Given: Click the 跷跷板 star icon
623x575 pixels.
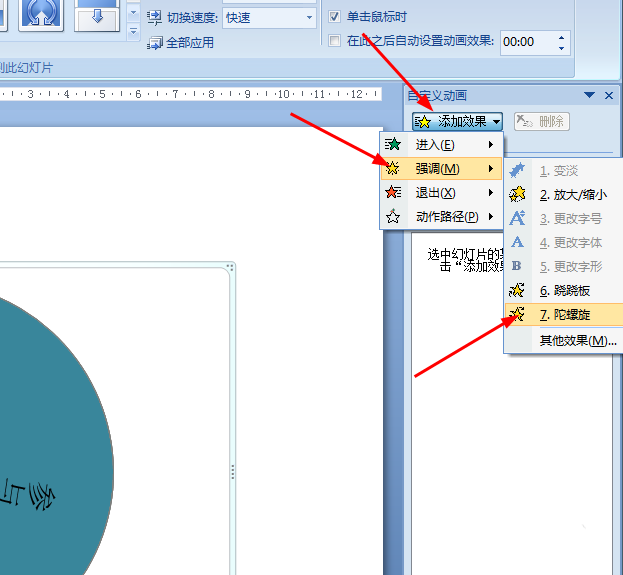Looking at the screenshot, I should point(517,290).
